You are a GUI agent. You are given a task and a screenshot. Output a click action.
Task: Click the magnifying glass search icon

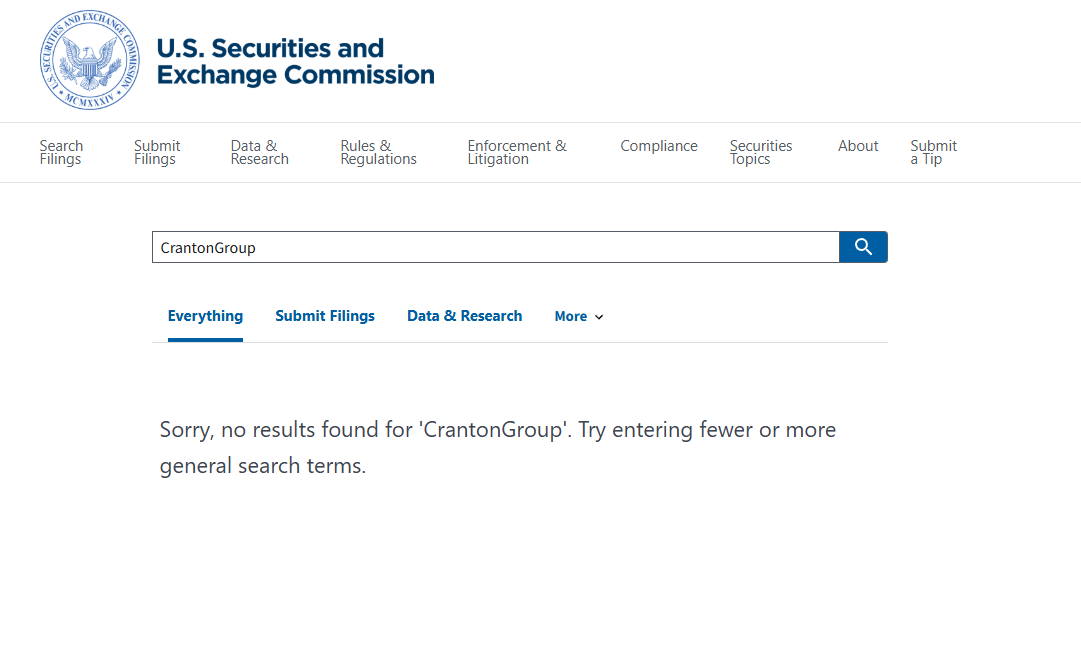[862, 247]
